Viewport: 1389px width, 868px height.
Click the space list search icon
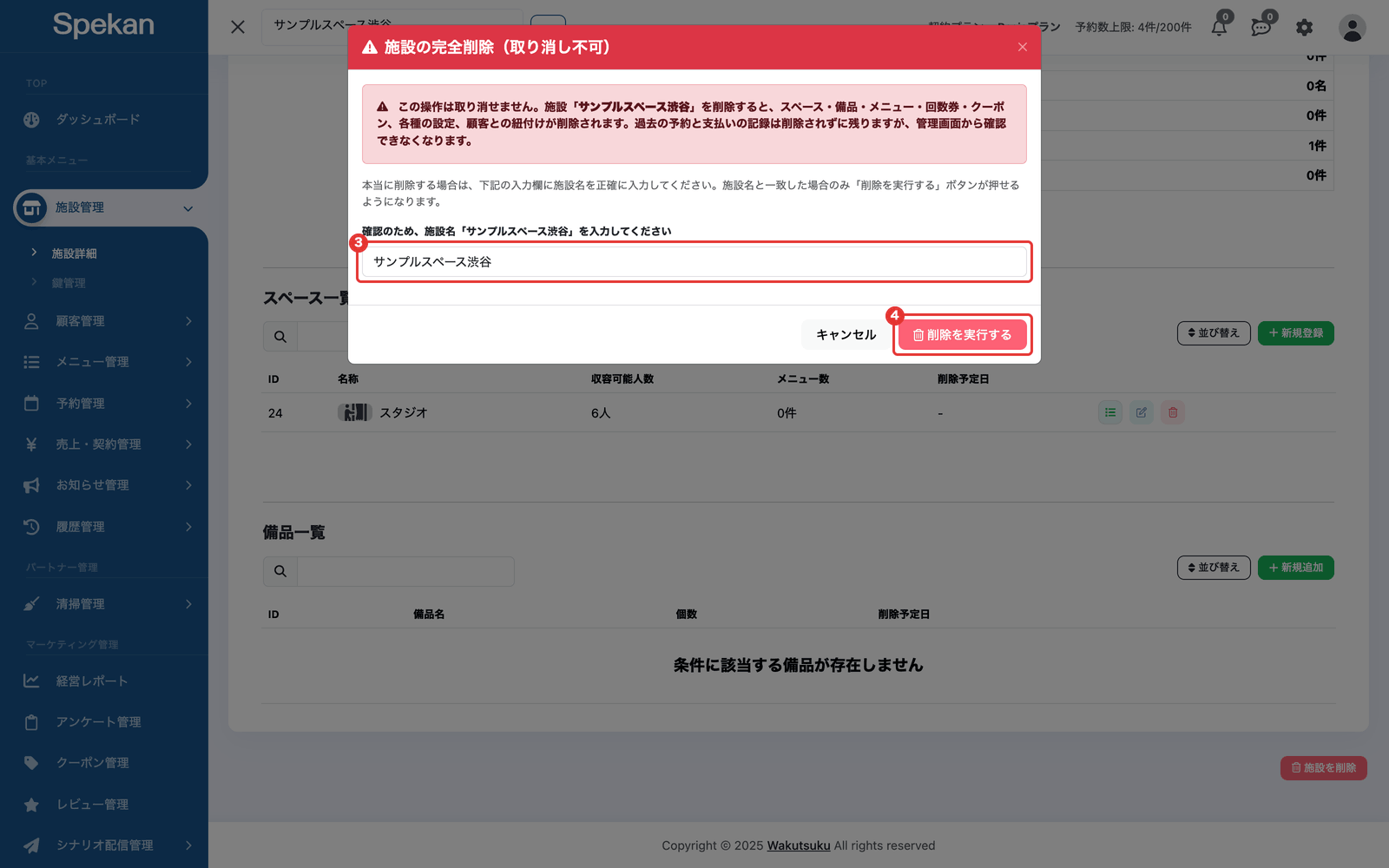280,337
